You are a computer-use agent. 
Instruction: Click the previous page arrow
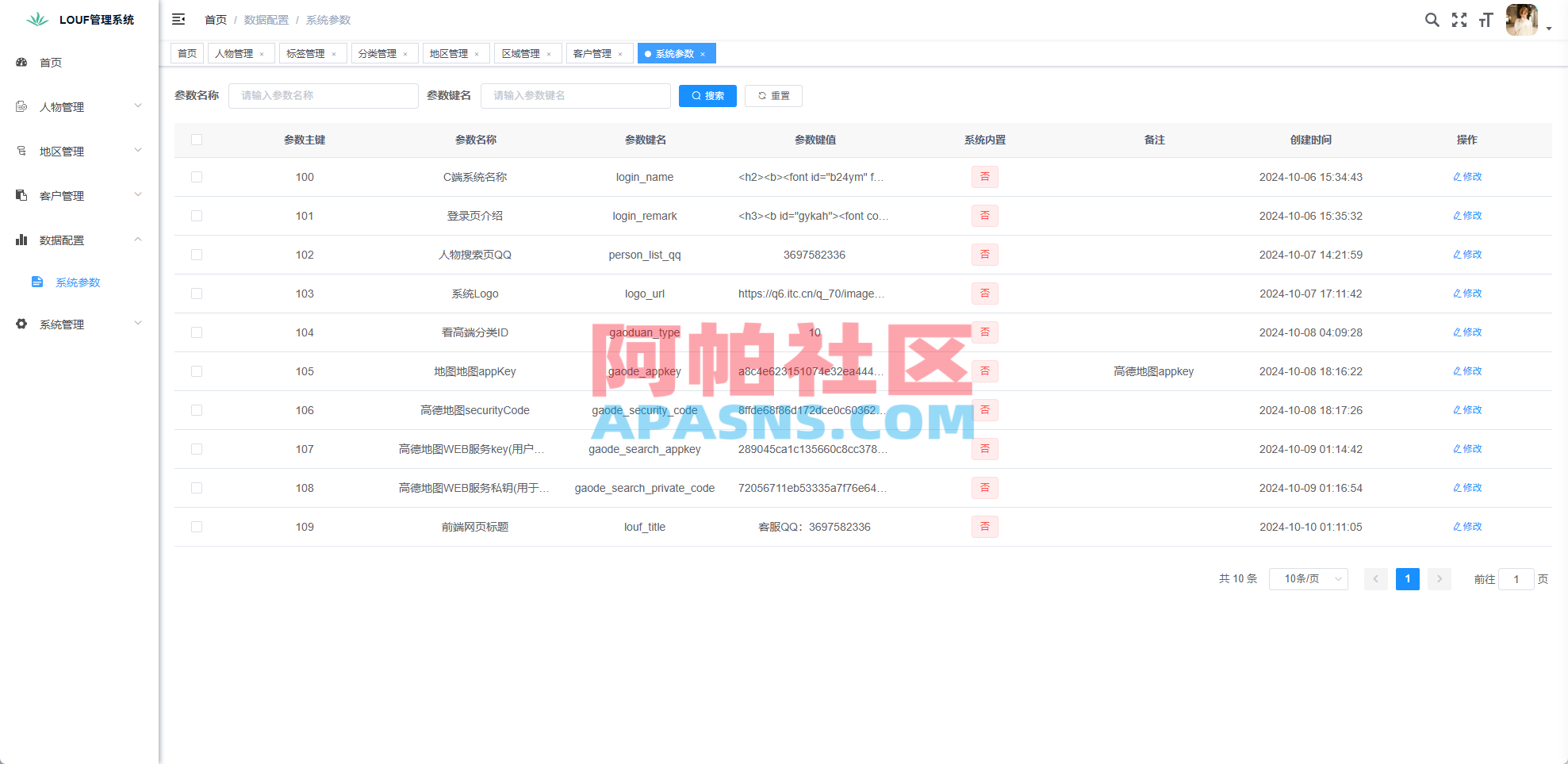point(1376,579)
